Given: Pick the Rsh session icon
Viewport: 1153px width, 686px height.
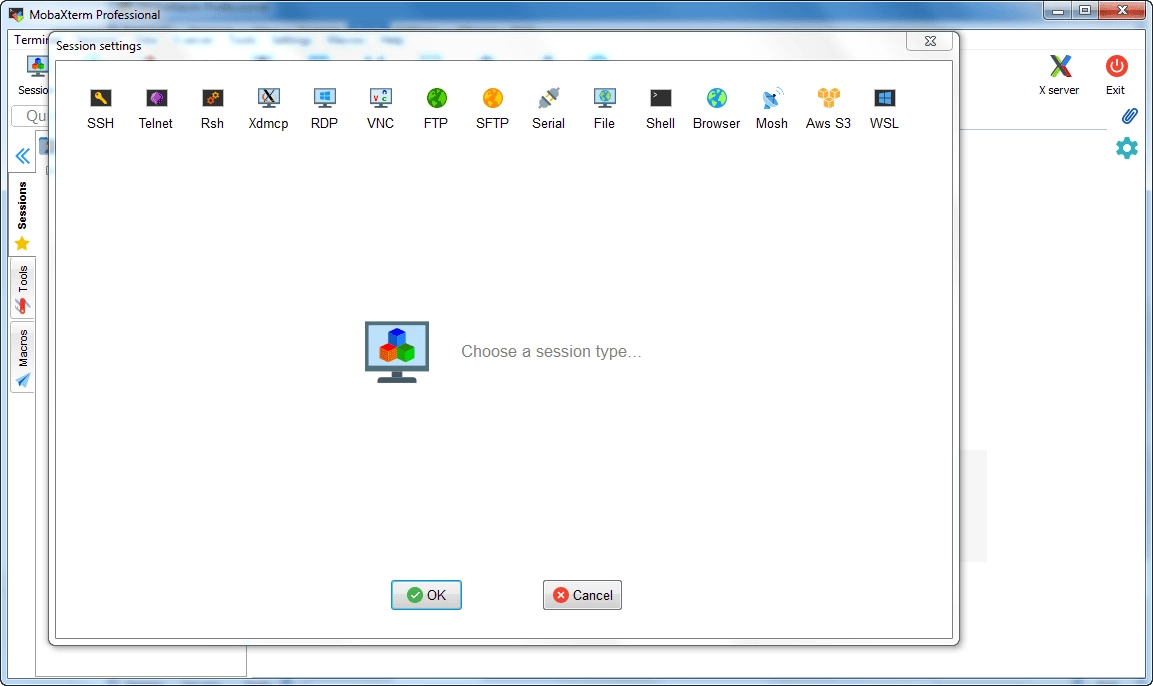Looking at the screenshot, I should point(213,109).
